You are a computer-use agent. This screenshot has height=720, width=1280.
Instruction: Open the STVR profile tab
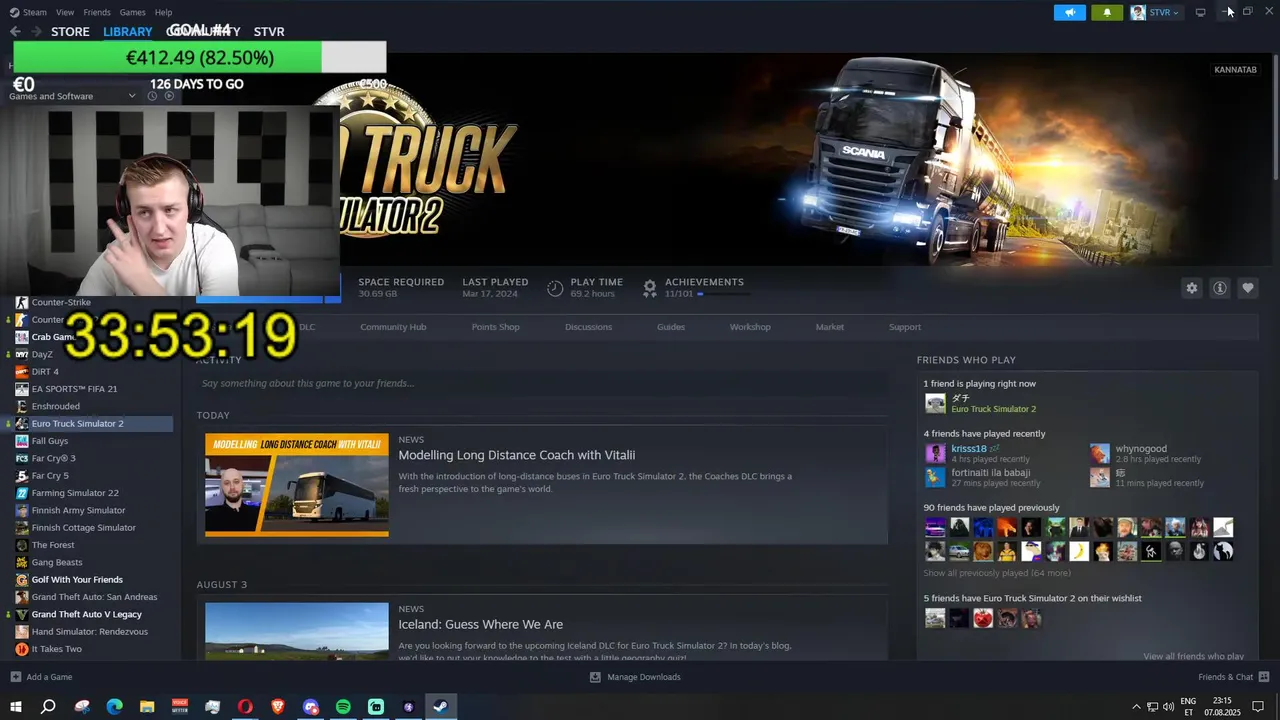269,32
